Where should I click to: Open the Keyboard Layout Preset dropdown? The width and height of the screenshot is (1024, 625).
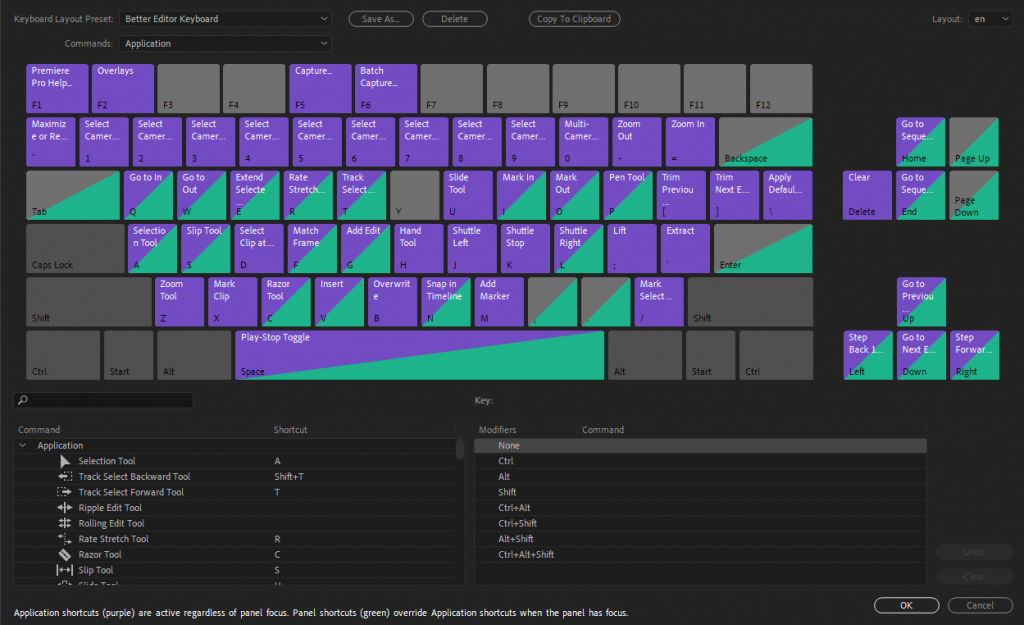[x=224, y=19]
